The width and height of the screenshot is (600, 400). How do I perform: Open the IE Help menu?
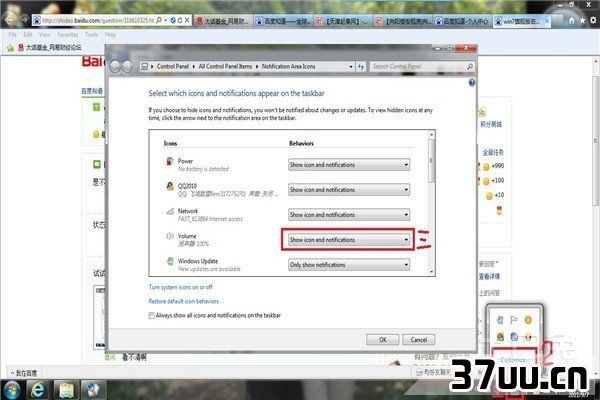(x=110, y=34)
